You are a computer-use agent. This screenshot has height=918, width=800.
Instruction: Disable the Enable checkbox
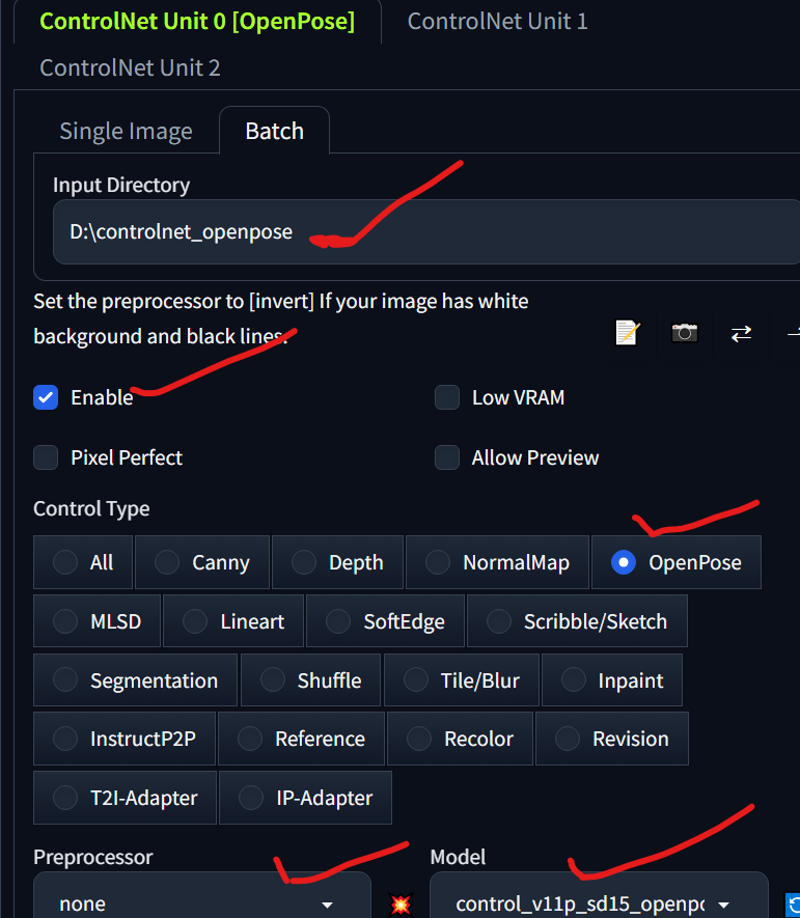45,397
